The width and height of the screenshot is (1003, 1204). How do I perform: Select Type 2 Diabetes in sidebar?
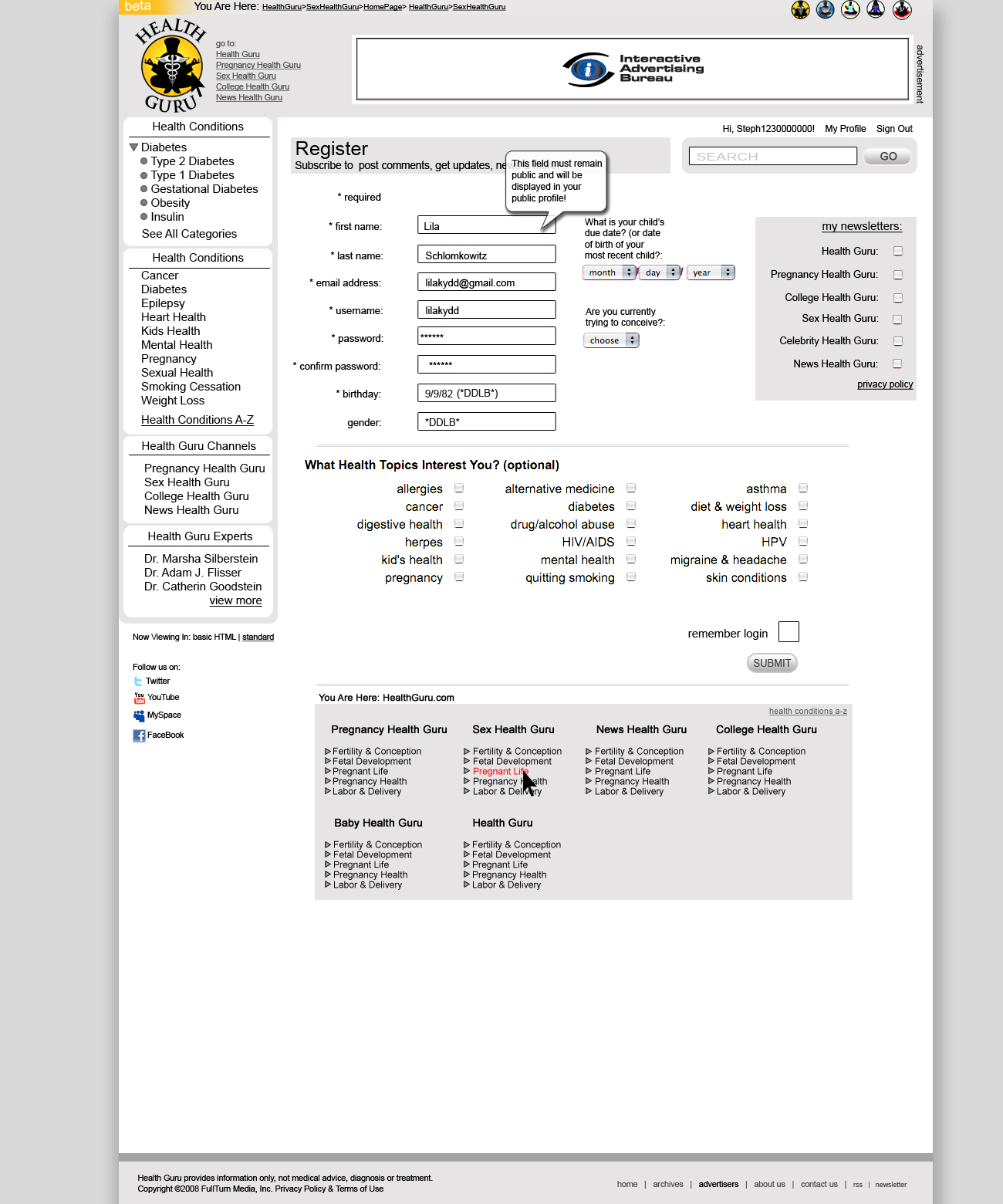(x=192, y=161)
